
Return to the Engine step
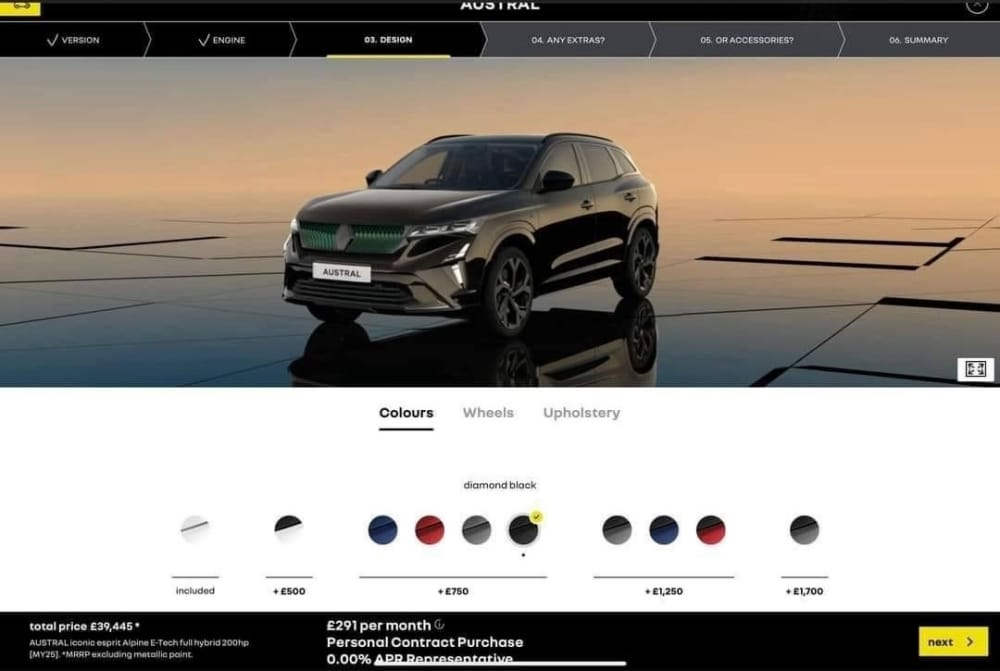click(x=221, y=40)
